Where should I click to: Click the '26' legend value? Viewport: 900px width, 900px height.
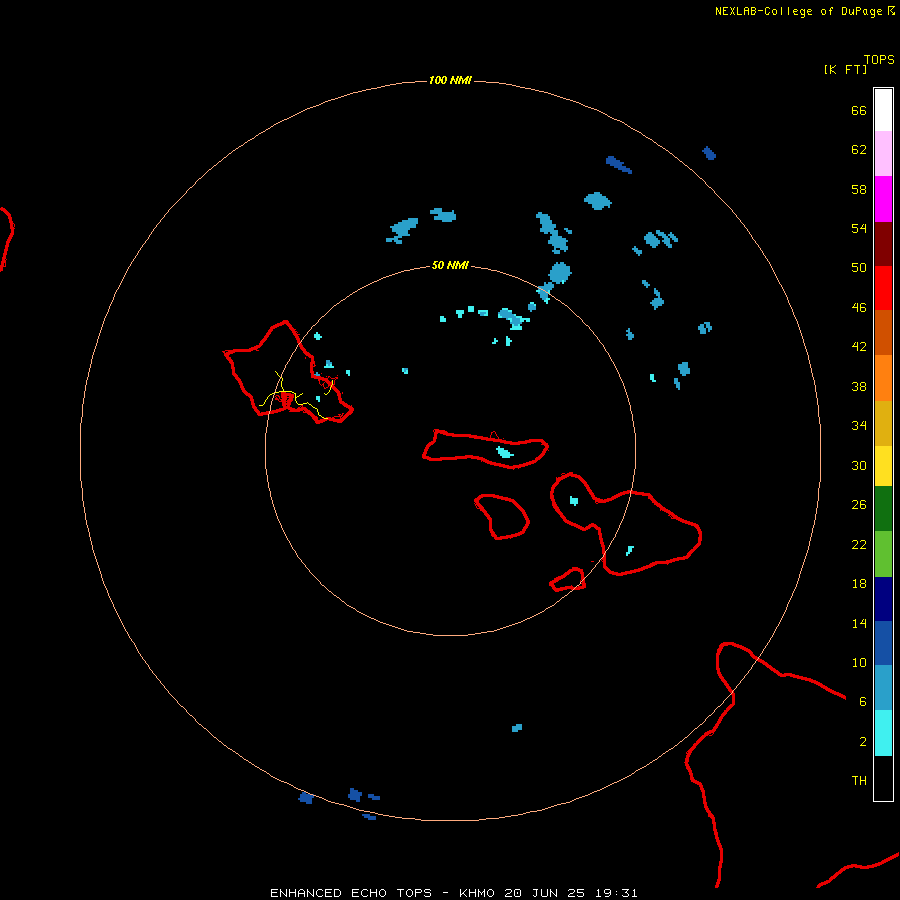point(859,505)
